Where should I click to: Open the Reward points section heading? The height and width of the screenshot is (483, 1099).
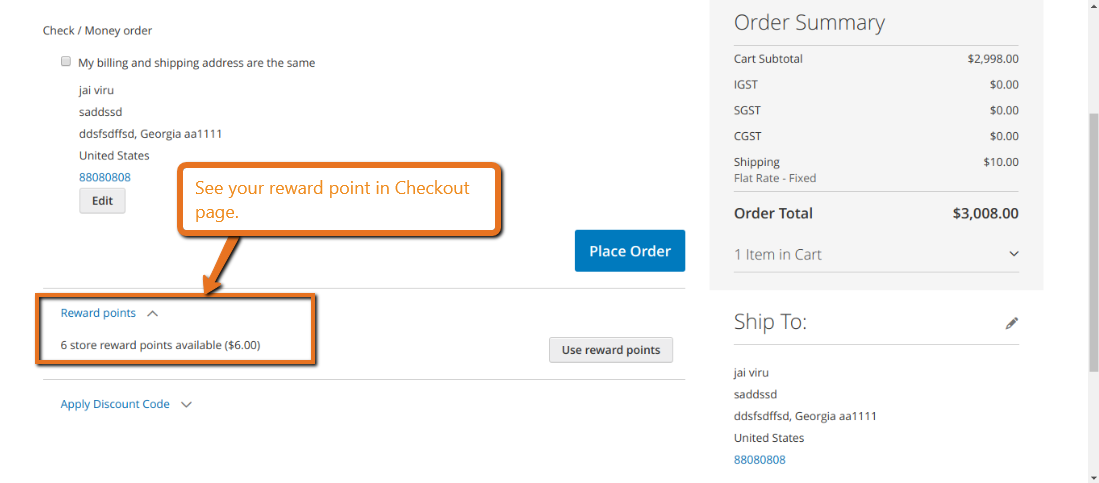[x=98, y=313]
